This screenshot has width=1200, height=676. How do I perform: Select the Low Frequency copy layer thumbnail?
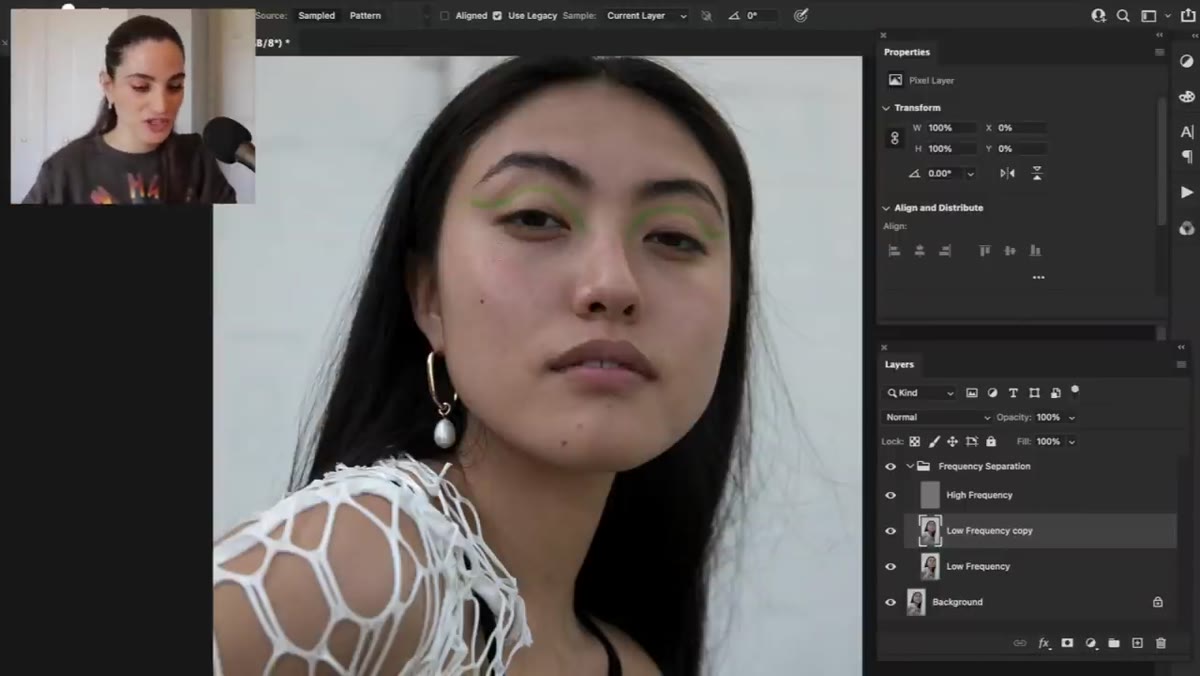click(x=930, y=531)
